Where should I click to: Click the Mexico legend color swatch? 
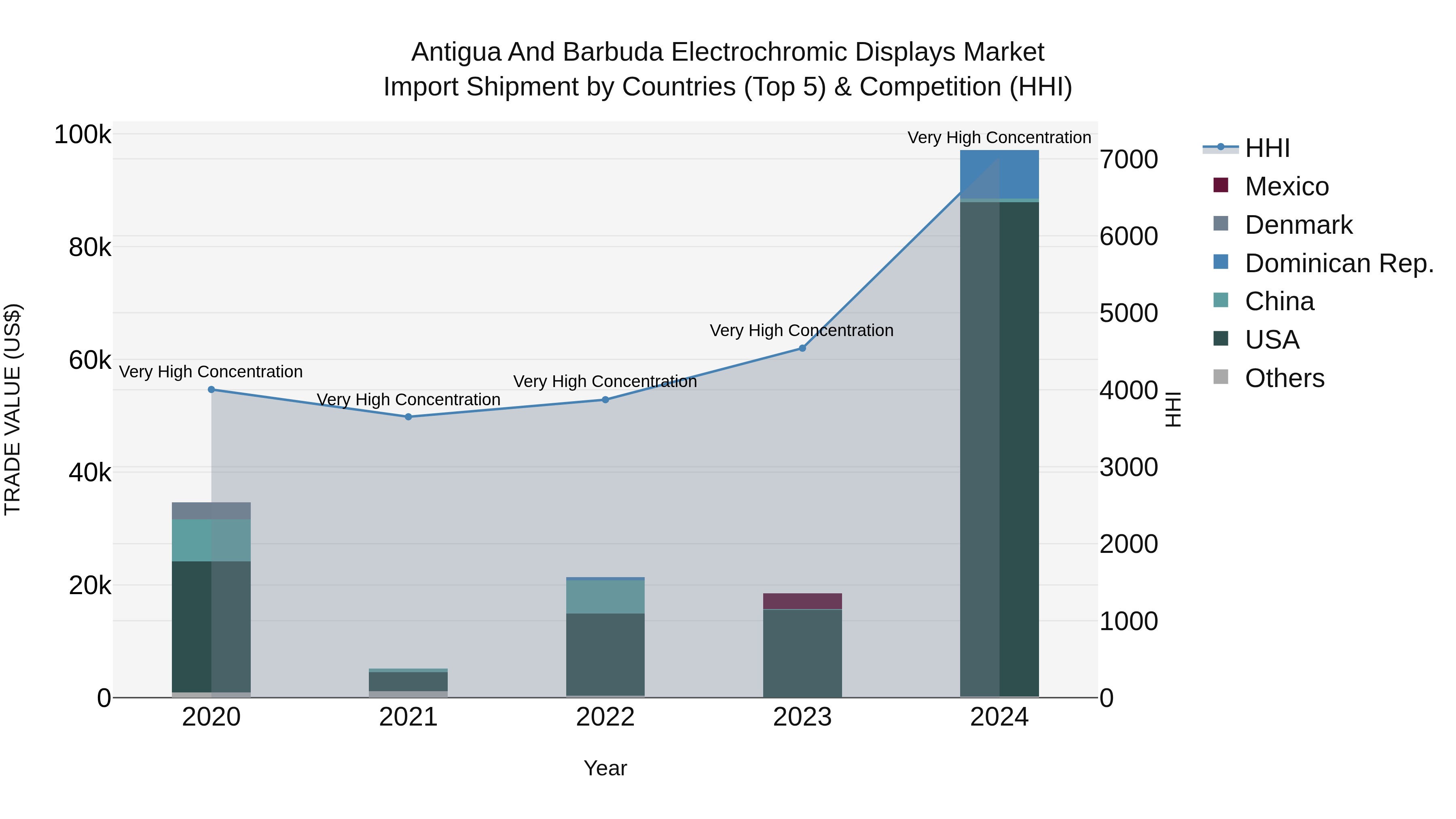pos(1221,185)
